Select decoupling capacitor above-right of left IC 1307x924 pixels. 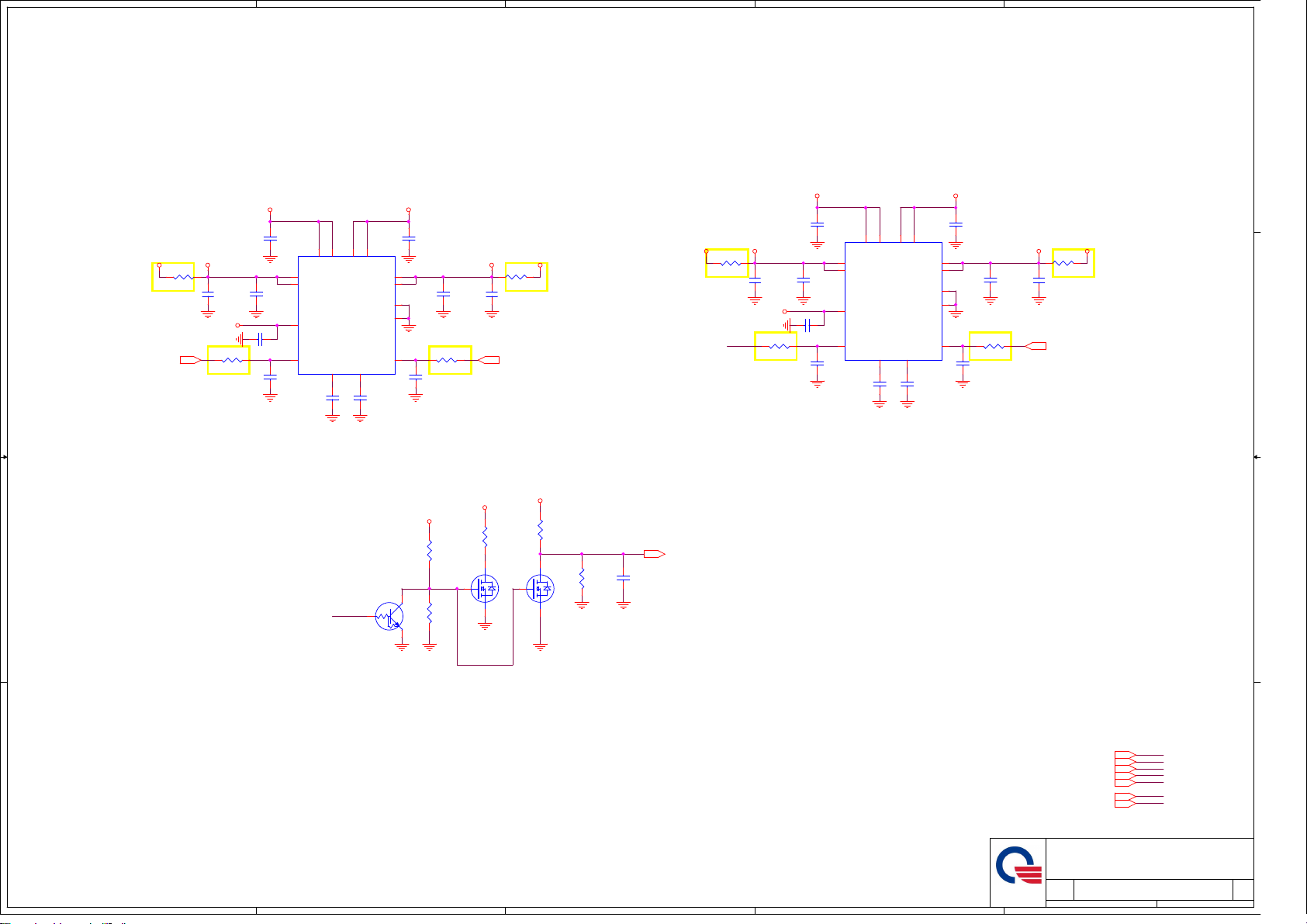(409, 238)
